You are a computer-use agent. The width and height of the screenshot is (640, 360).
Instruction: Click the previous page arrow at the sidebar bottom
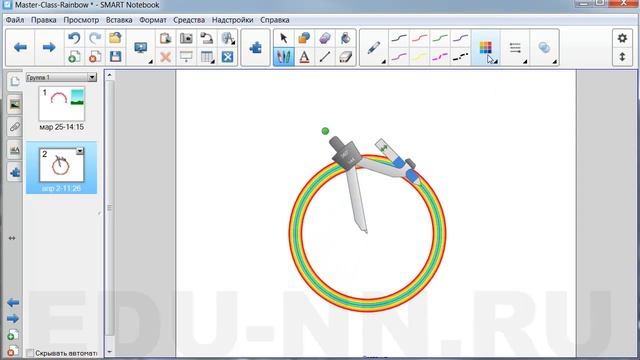13,303
